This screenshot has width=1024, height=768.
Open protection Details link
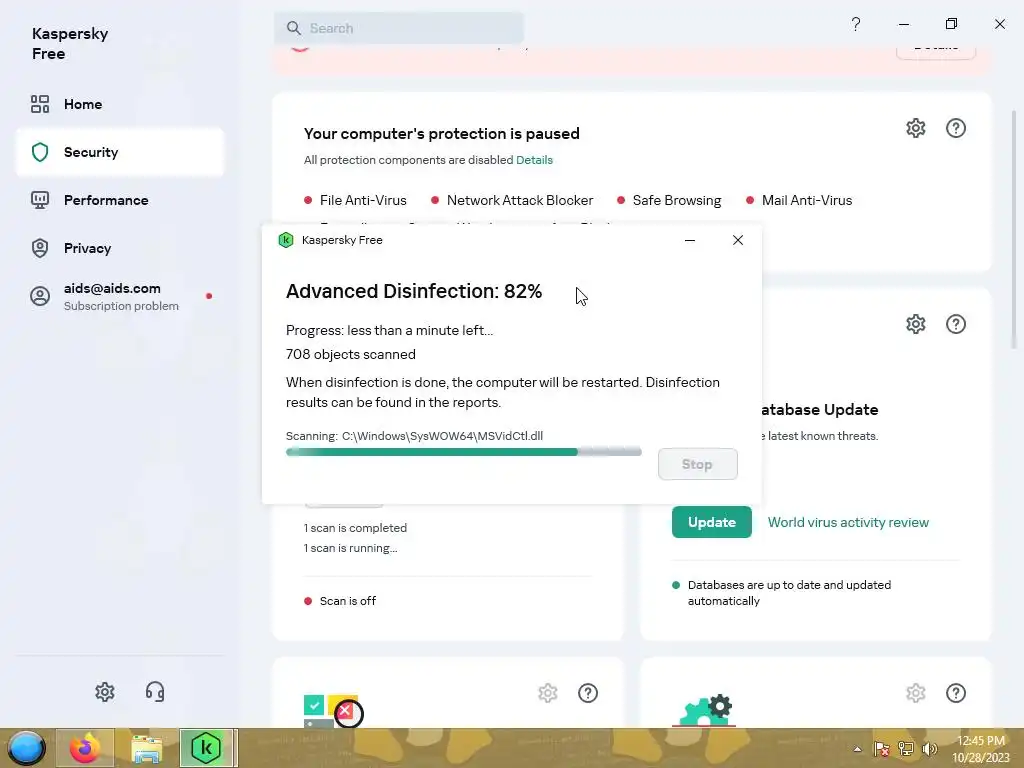tap(534, 160)
